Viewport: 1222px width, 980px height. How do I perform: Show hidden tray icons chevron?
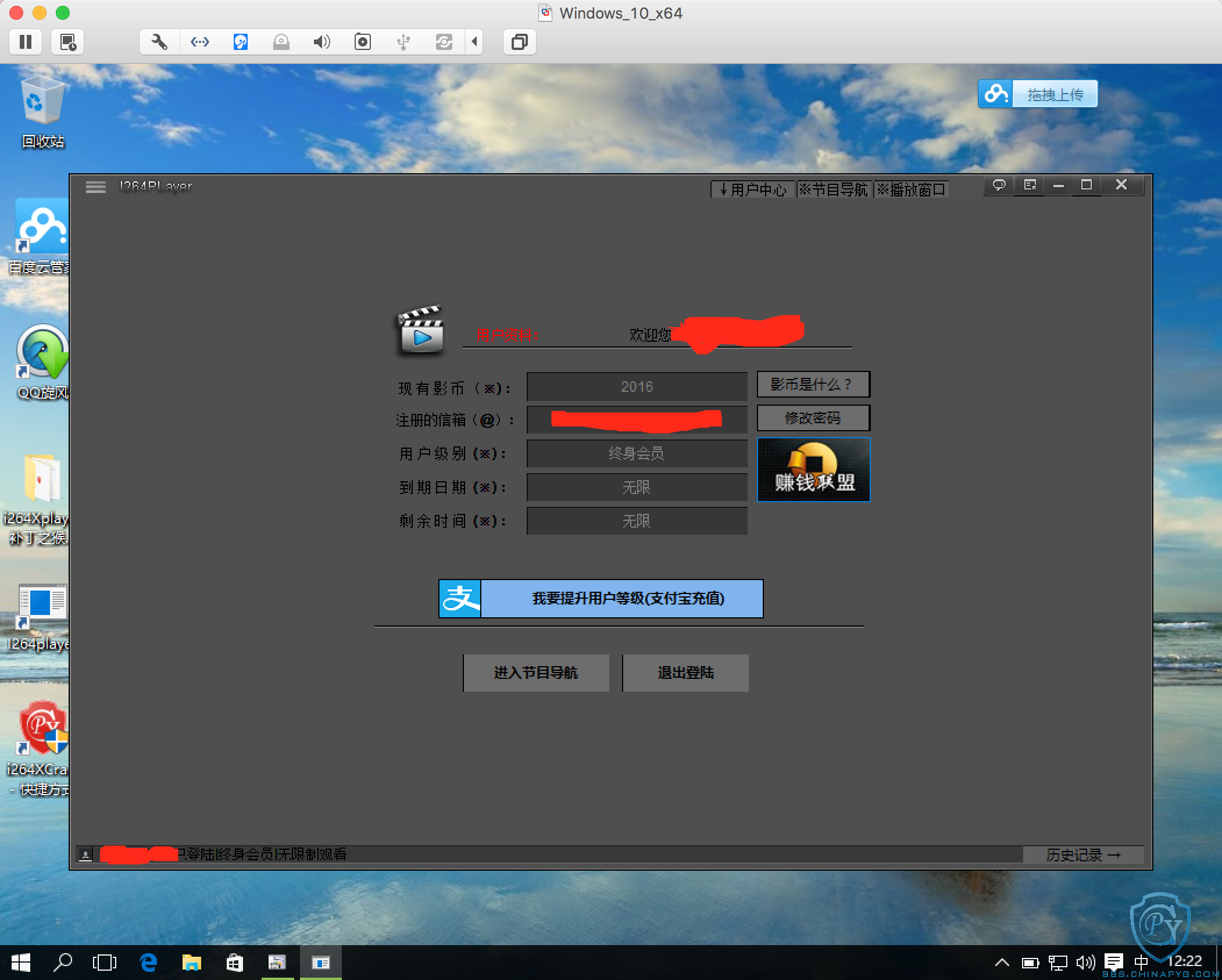click(1002, 963)
